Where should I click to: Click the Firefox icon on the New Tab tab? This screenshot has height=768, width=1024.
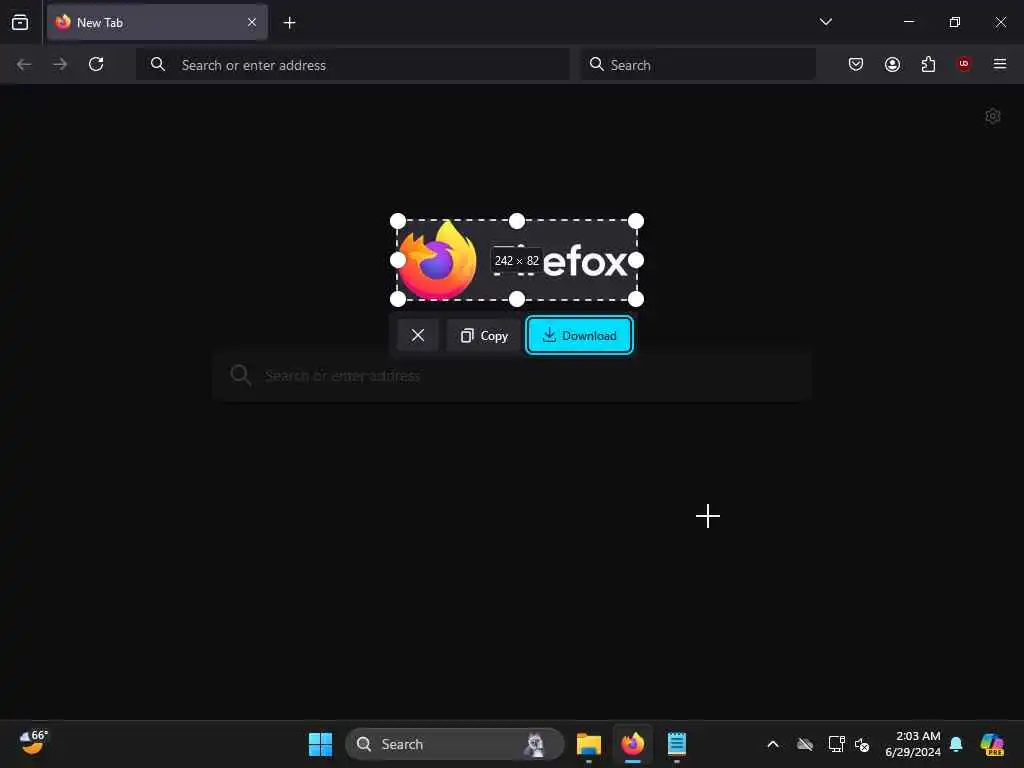[63, 22]
